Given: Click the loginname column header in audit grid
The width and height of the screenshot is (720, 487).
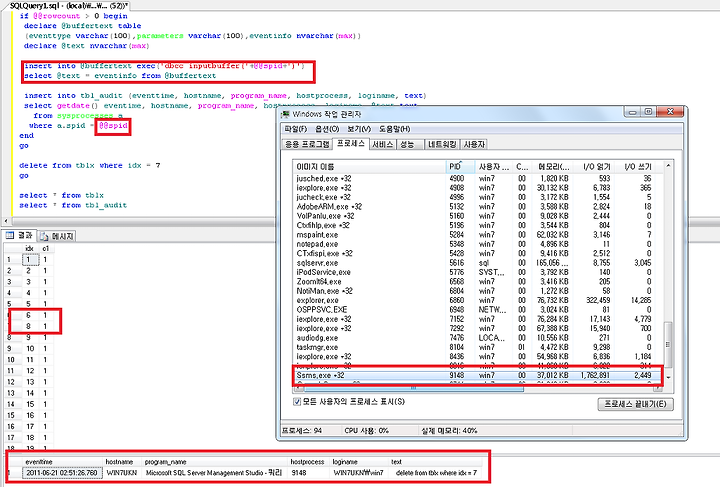Looking at the screenshot, I should [360, 462].
